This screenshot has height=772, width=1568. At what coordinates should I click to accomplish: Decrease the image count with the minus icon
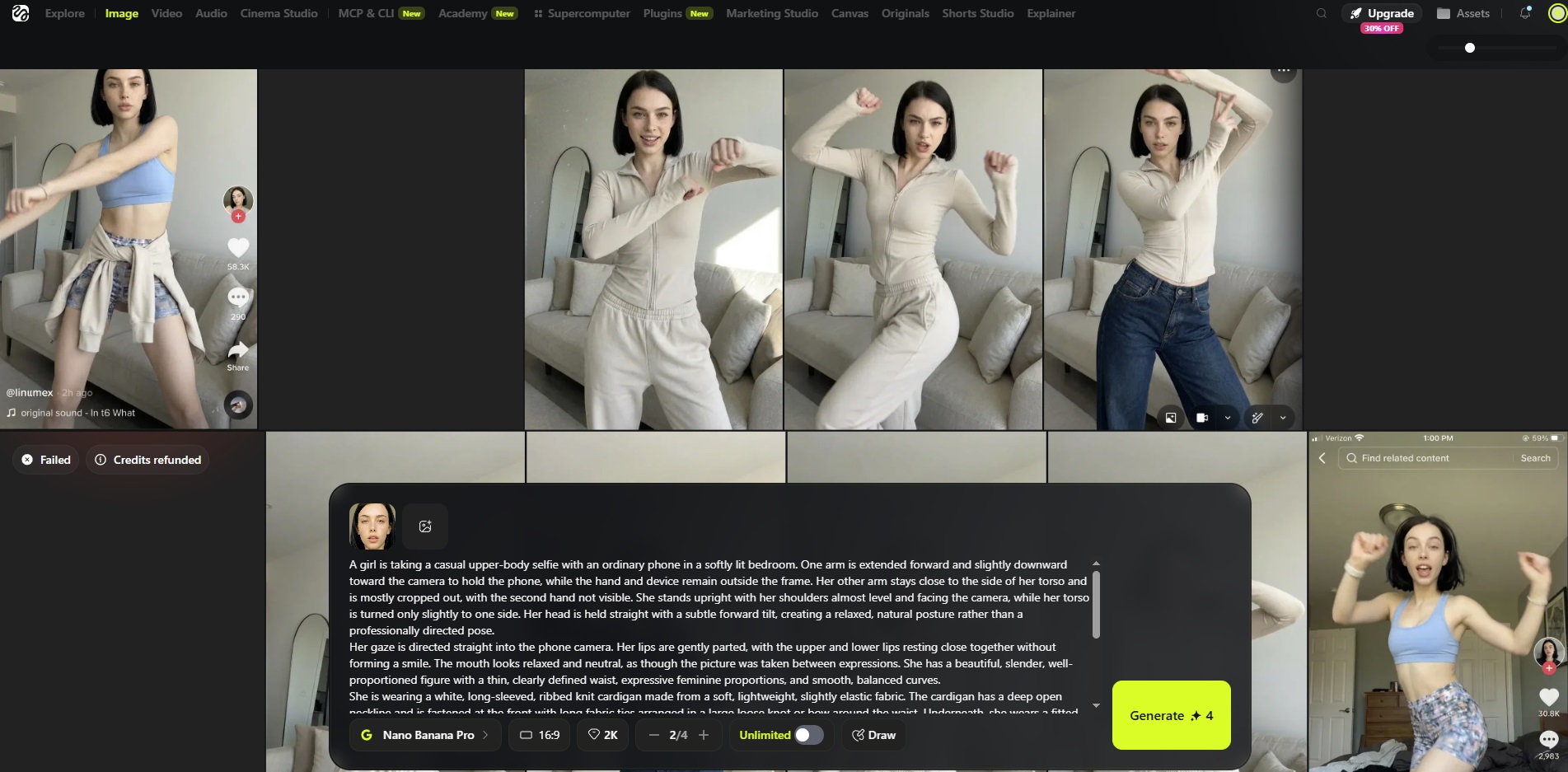pyautogui.click(x=654, y=735)
